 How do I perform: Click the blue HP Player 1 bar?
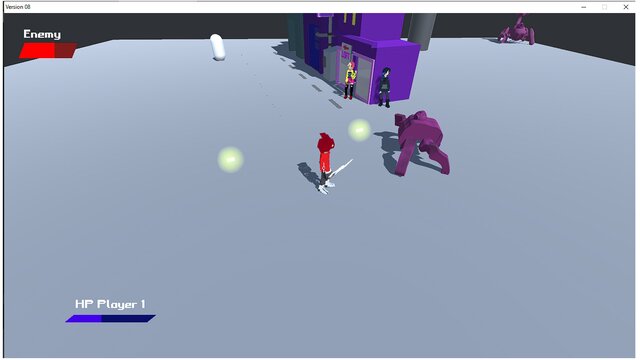111,318
